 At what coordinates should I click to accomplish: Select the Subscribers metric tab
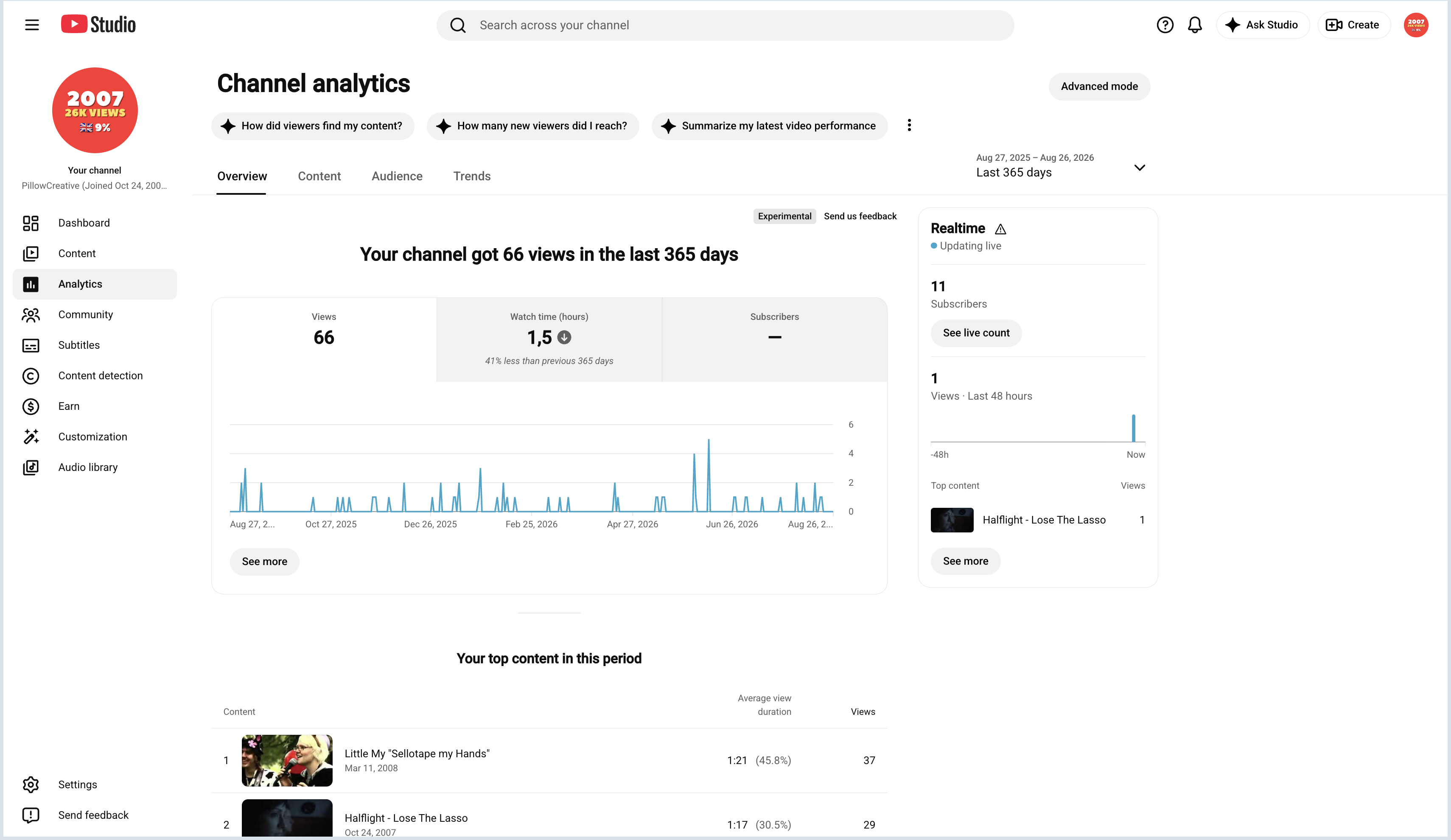tap(774, 339)
